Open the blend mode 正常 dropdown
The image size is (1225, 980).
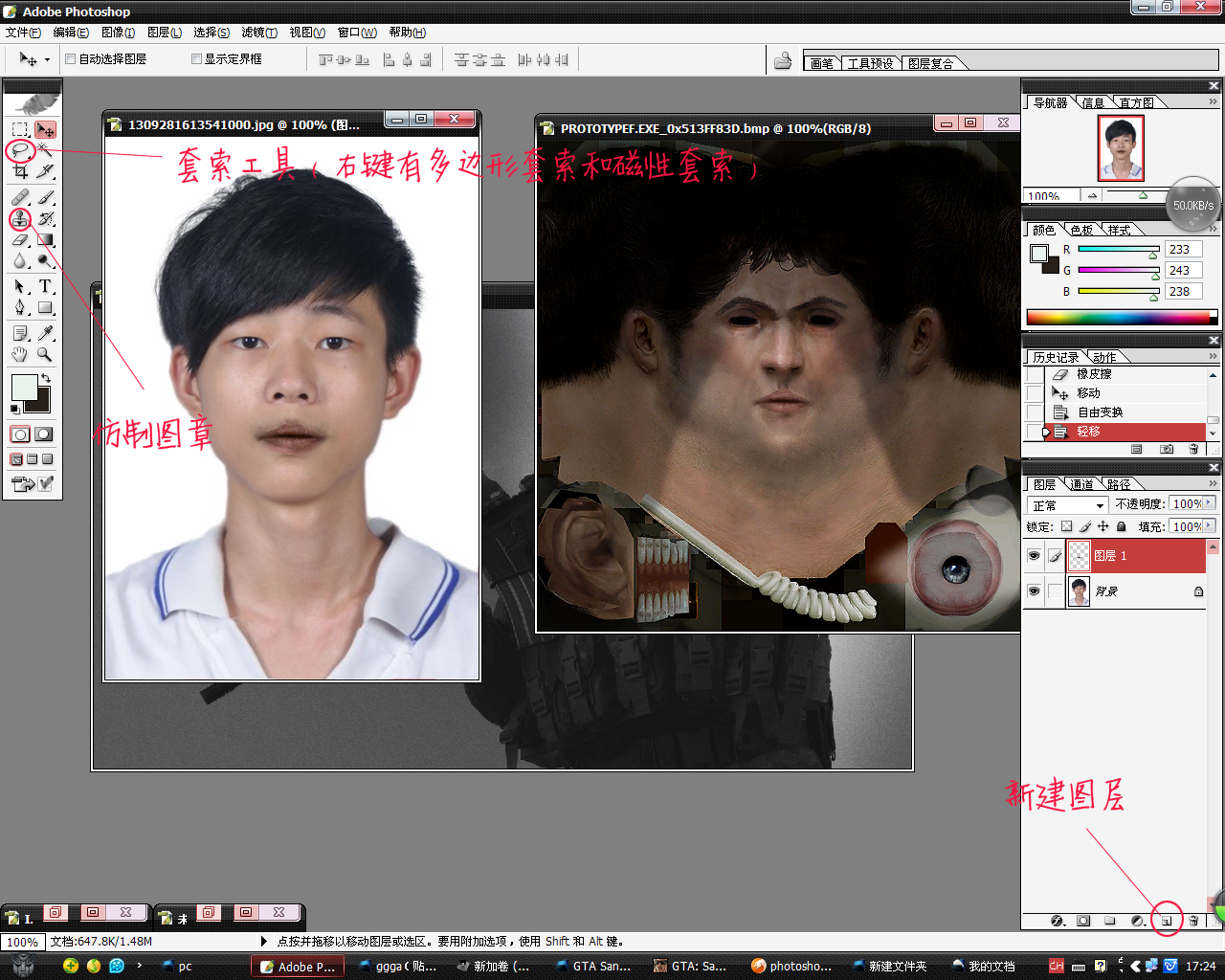coord(1067,504)
